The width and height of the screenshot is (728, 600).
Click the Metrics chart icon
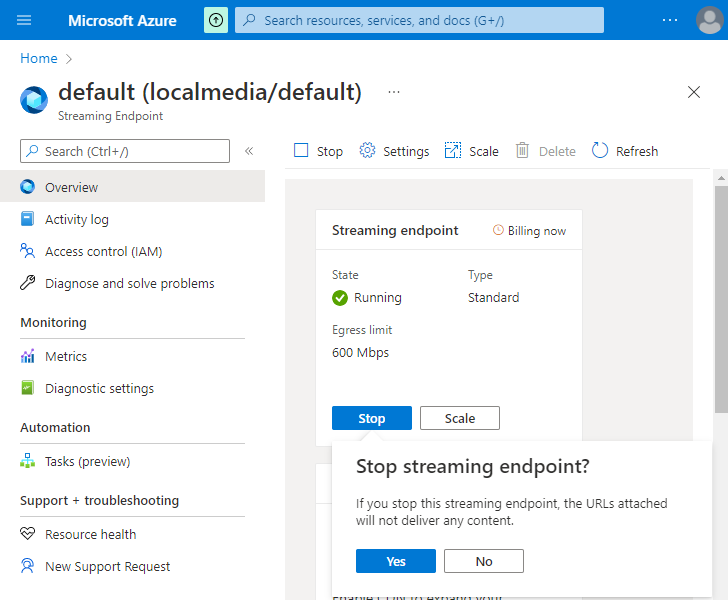pyautogui.click(x=27, y=356)
